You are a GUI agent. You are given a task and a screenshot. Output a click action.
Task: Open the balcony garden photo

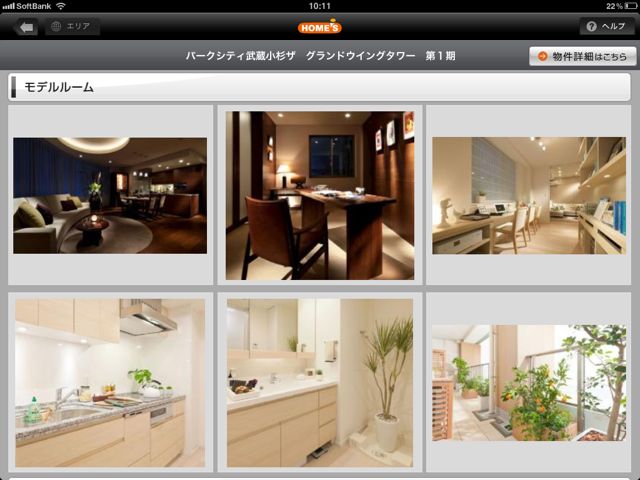click(x=529, y=383)
